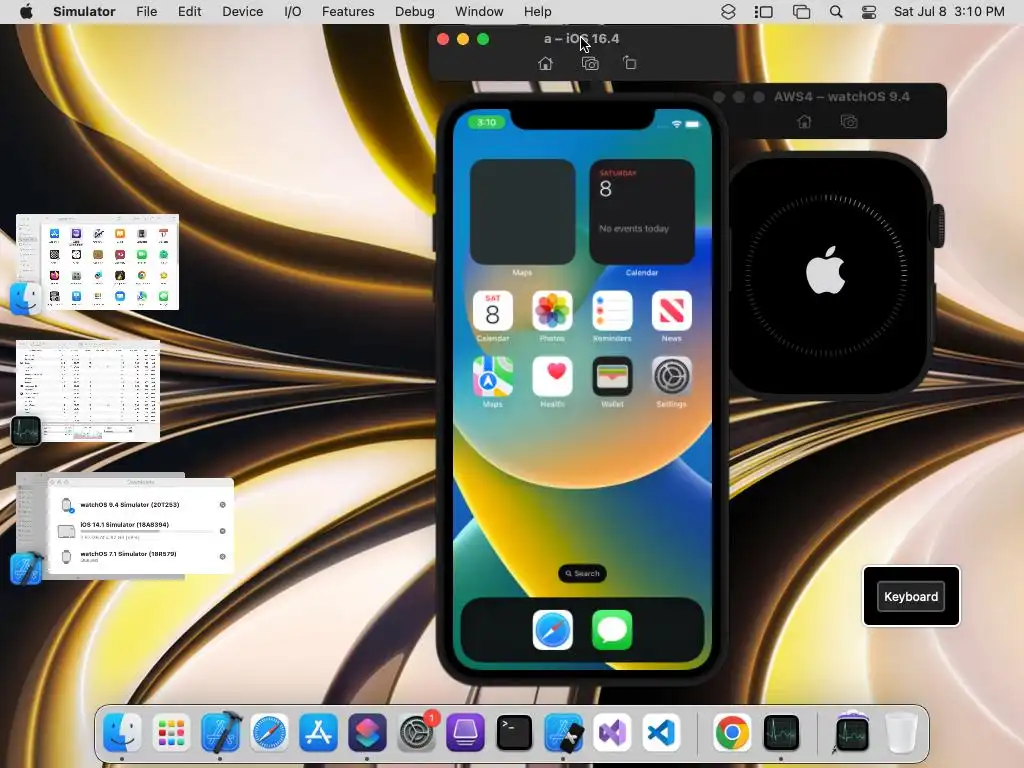Open App Store from the Dock

(x=318, y=732)
